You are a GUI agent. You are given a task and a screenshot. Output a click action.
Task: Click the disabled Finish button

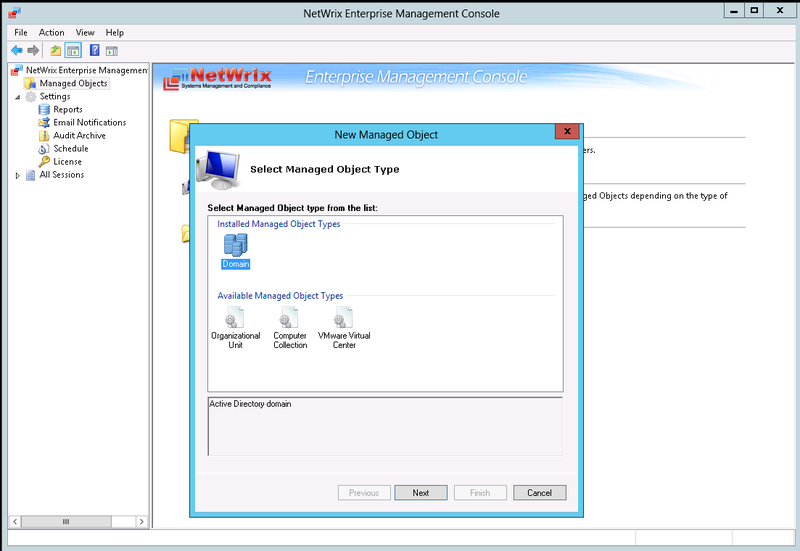point(480,493)
